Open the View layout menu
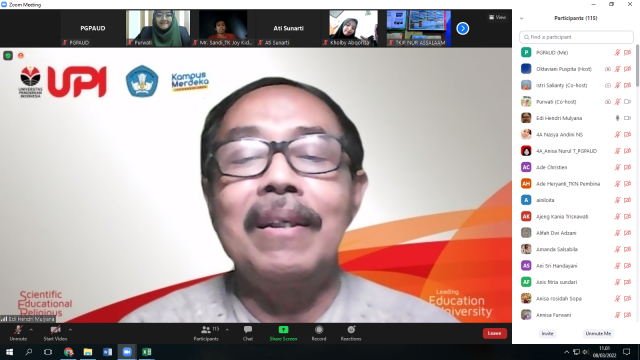640x360 pixels. pyautogui.click(x=498, y=17)
